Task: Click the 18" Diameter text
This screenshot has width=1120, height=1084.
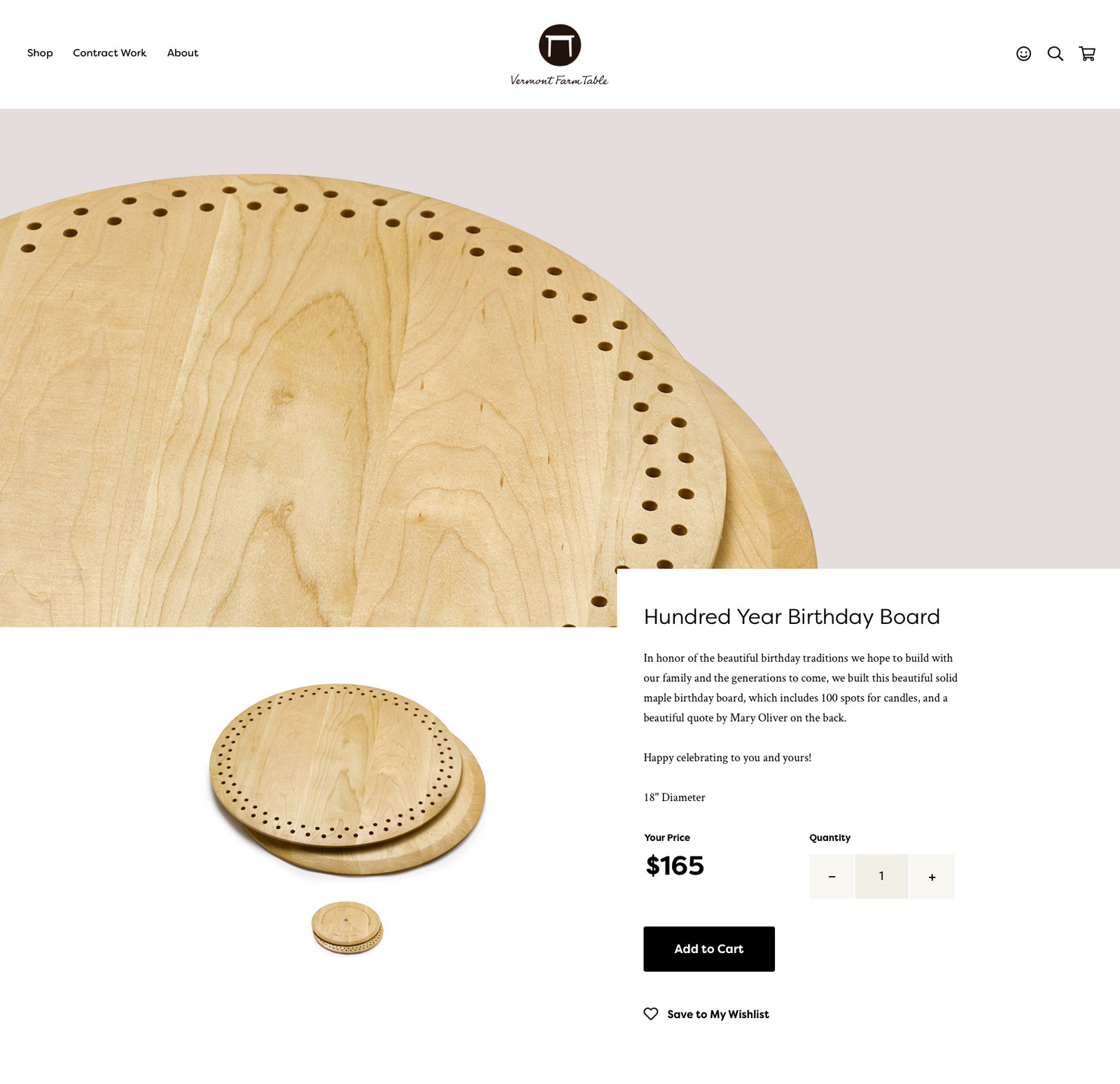Action: (674, 797)
